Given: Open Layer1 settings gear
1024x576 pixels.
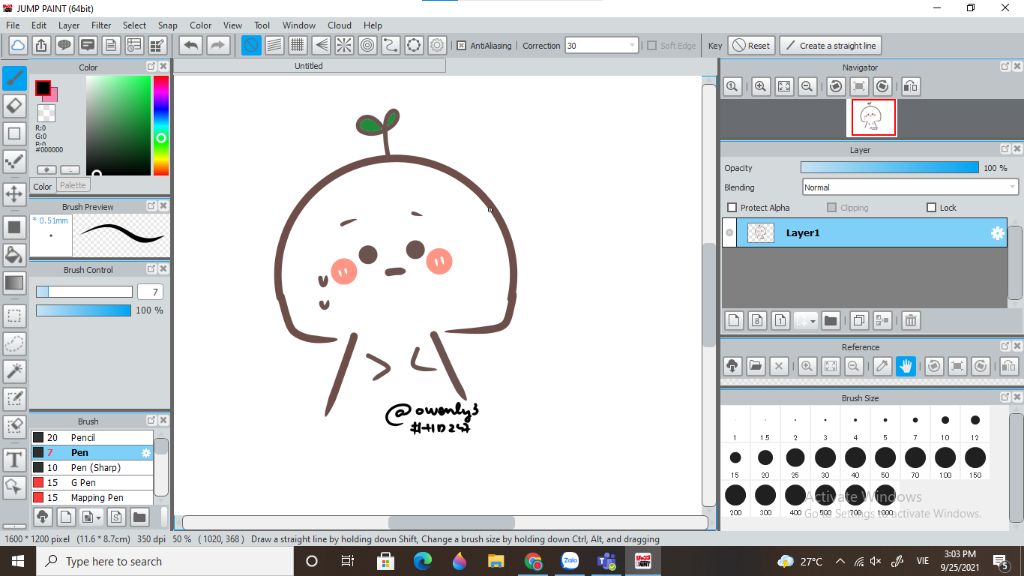Looking at the screenshot, I should pos(997,233).
